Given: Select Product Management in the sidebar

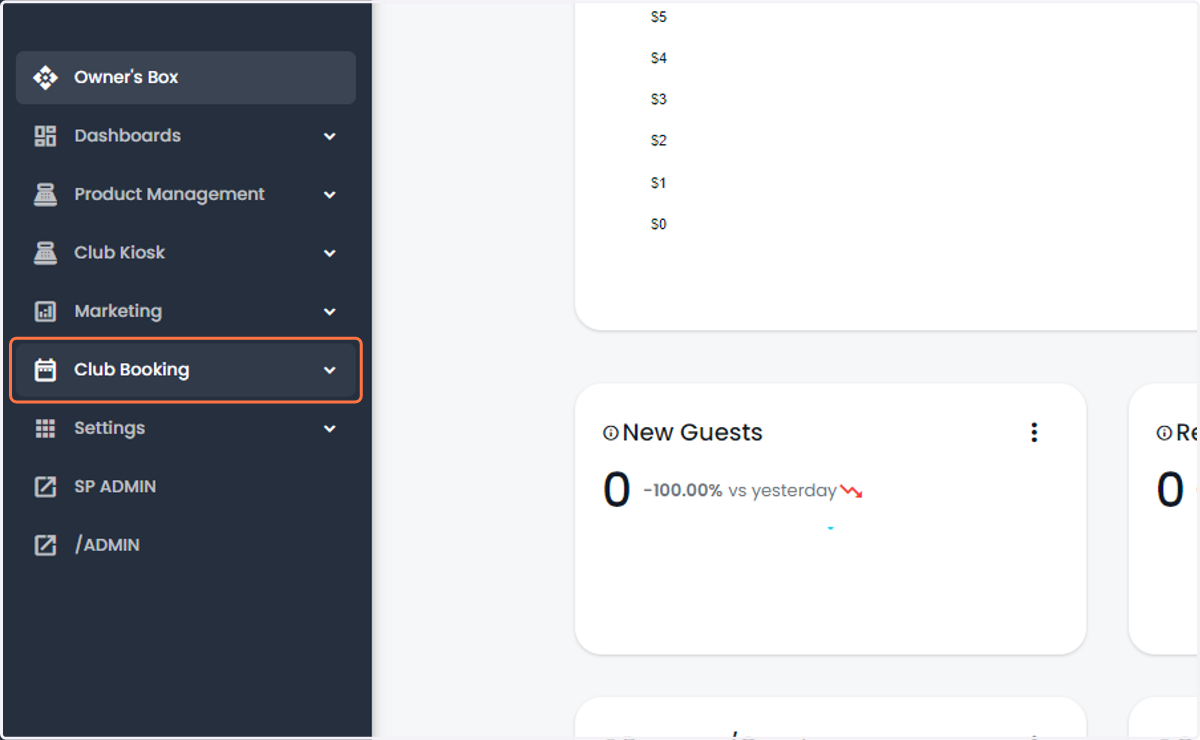Looking at the screenshot, I should point(186,195).
